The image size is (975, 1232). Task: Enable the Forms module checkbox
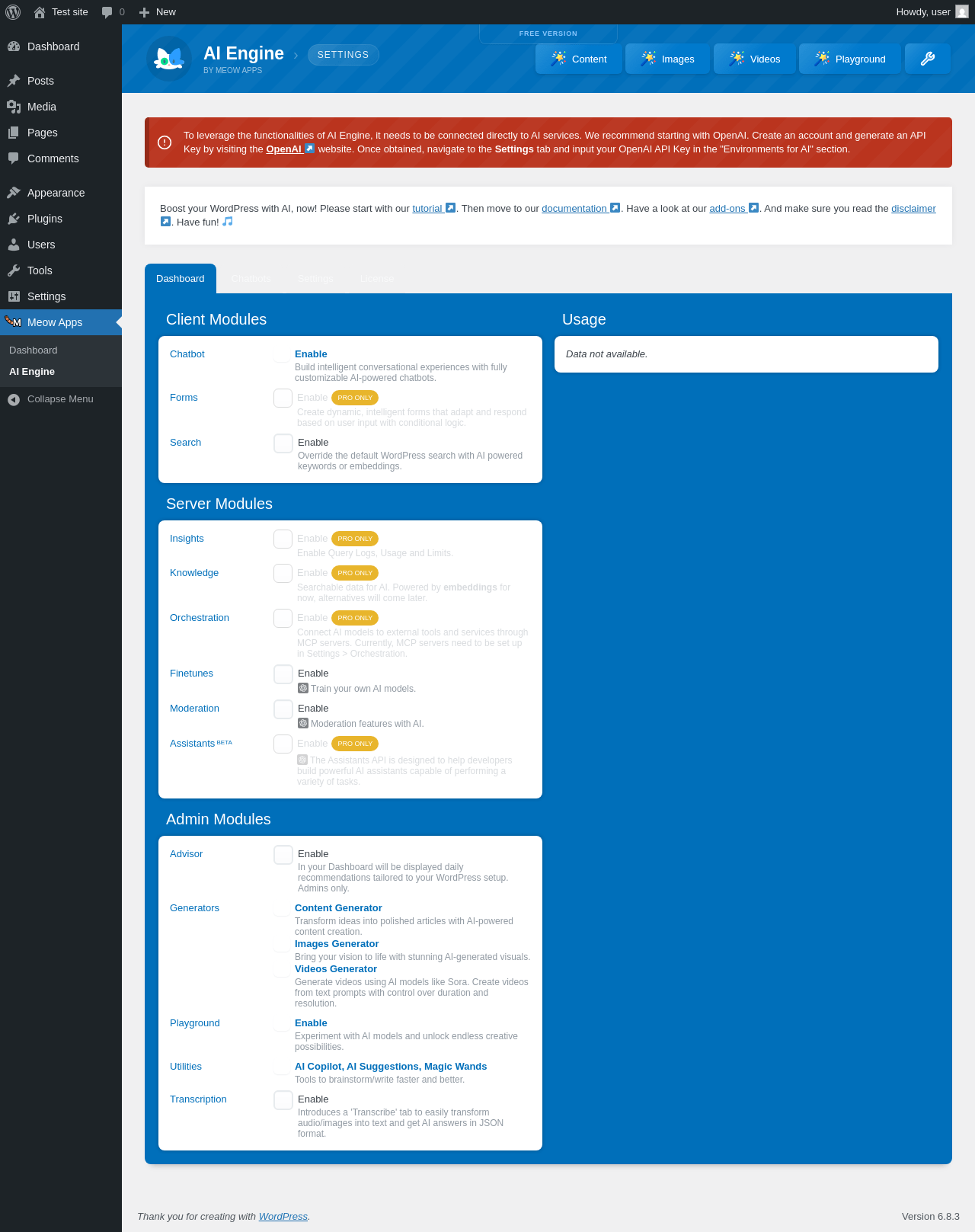(x=283, y=398)
